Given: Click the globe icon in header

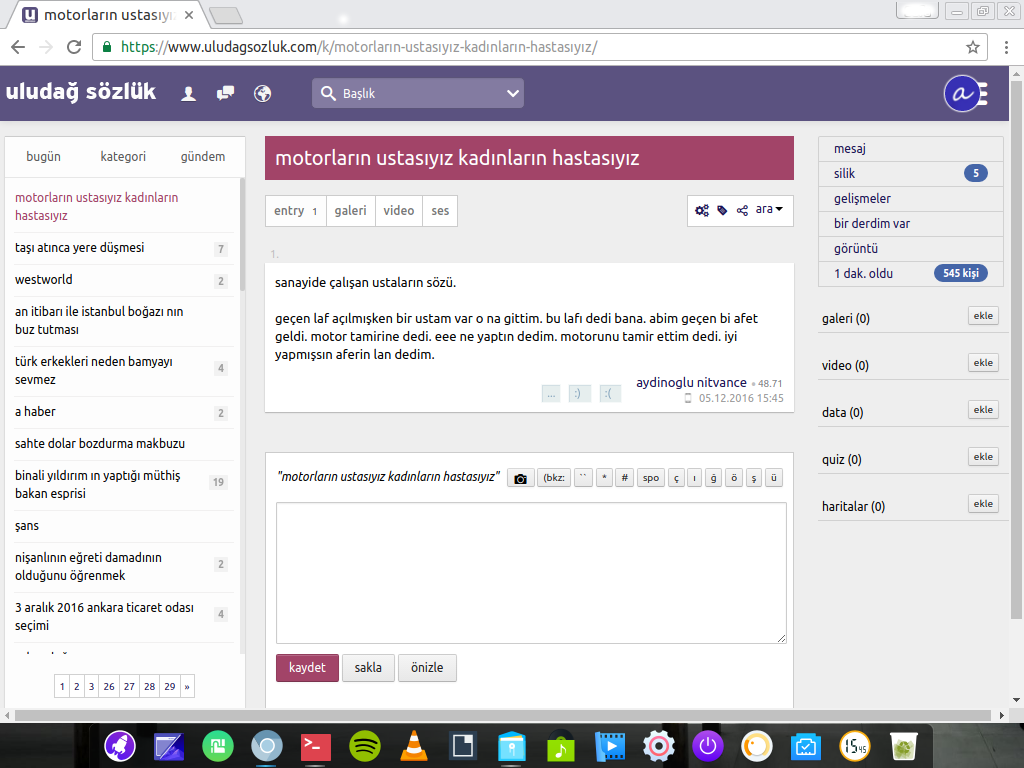Looking at the screenshot, I should click(263, 93).
